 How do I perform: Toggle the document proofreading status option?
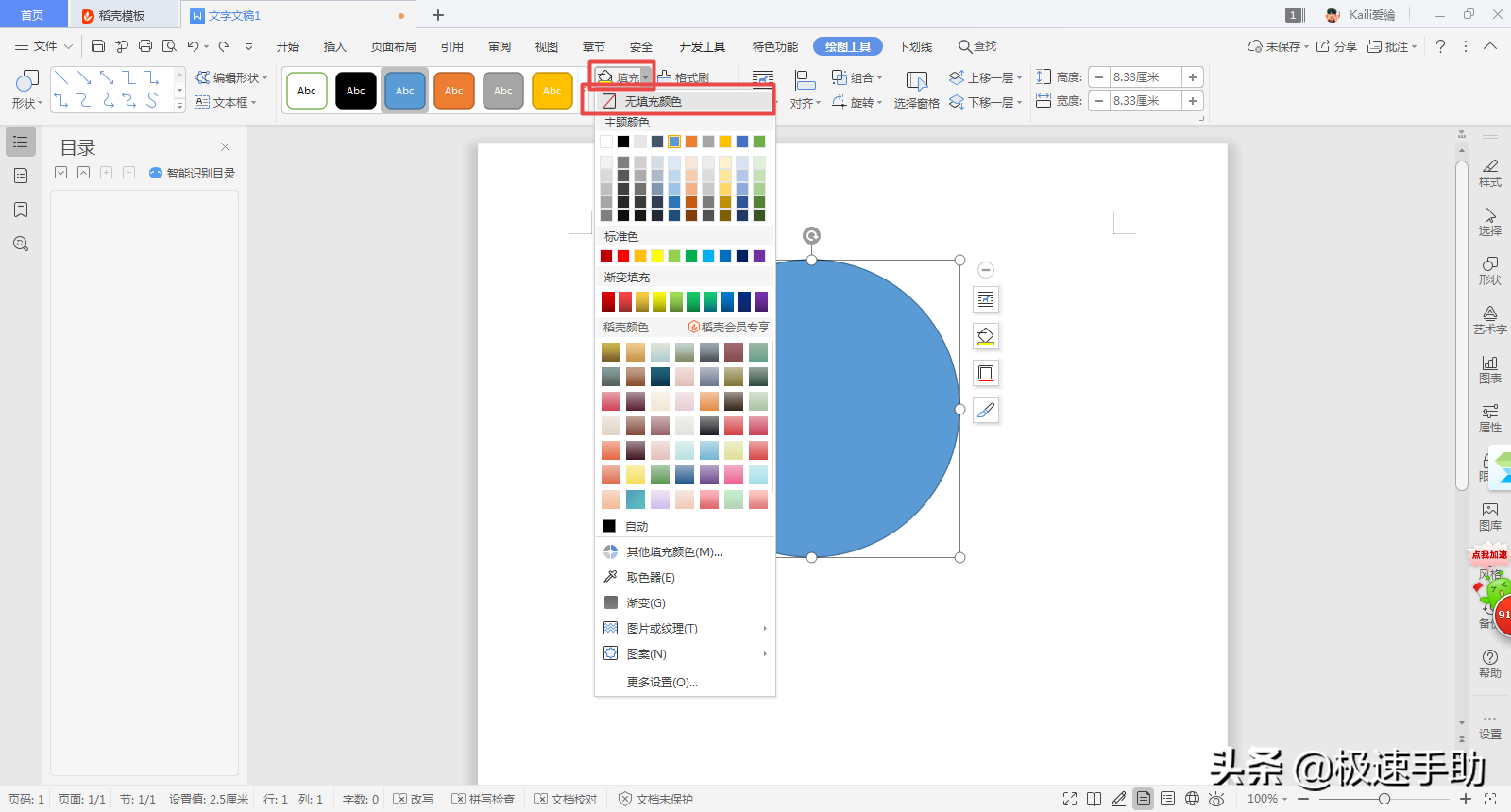tap(566, 799)
